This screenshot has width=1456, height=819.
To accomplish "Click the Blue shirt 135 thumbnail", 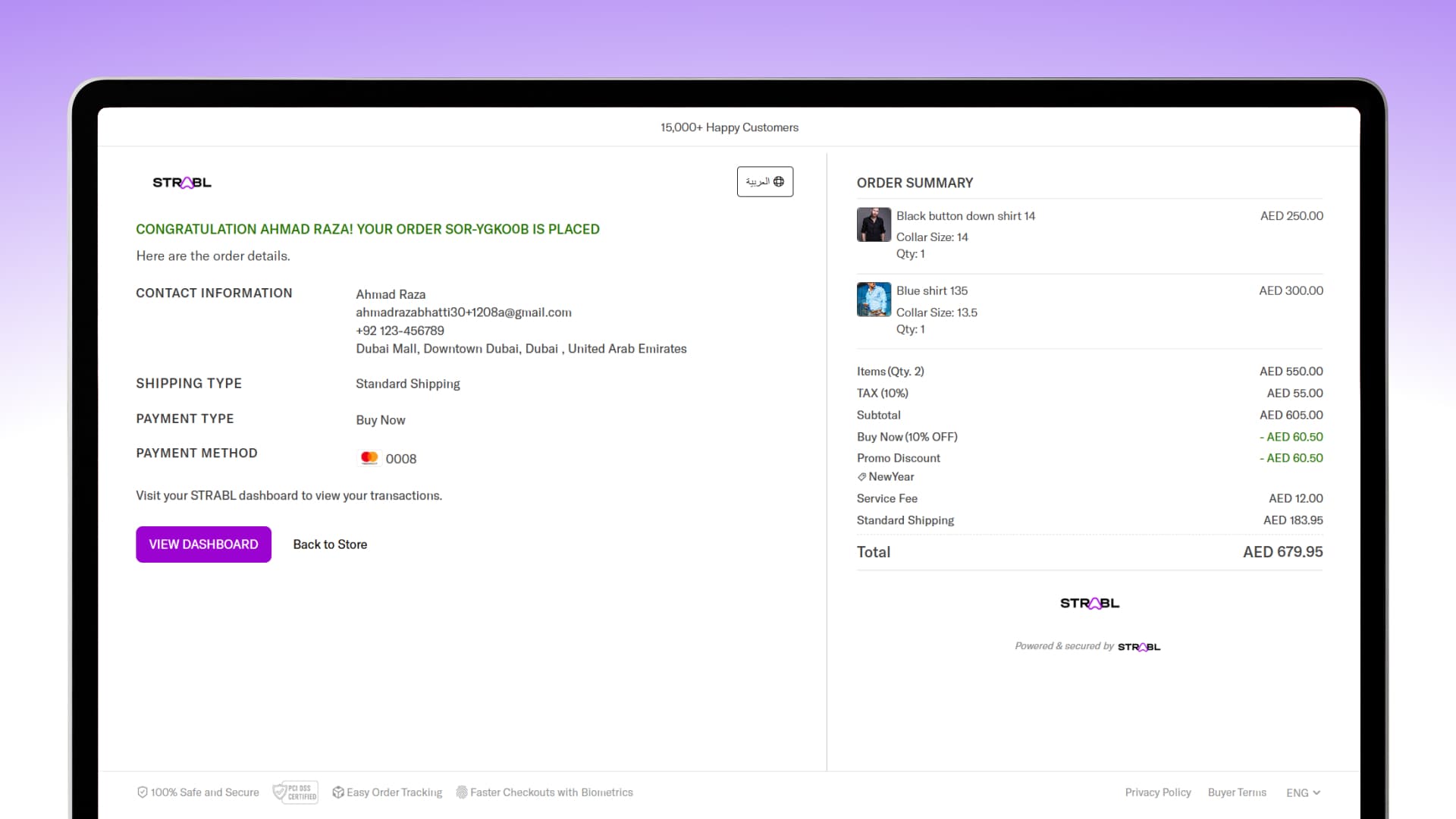I will point(874,300).
